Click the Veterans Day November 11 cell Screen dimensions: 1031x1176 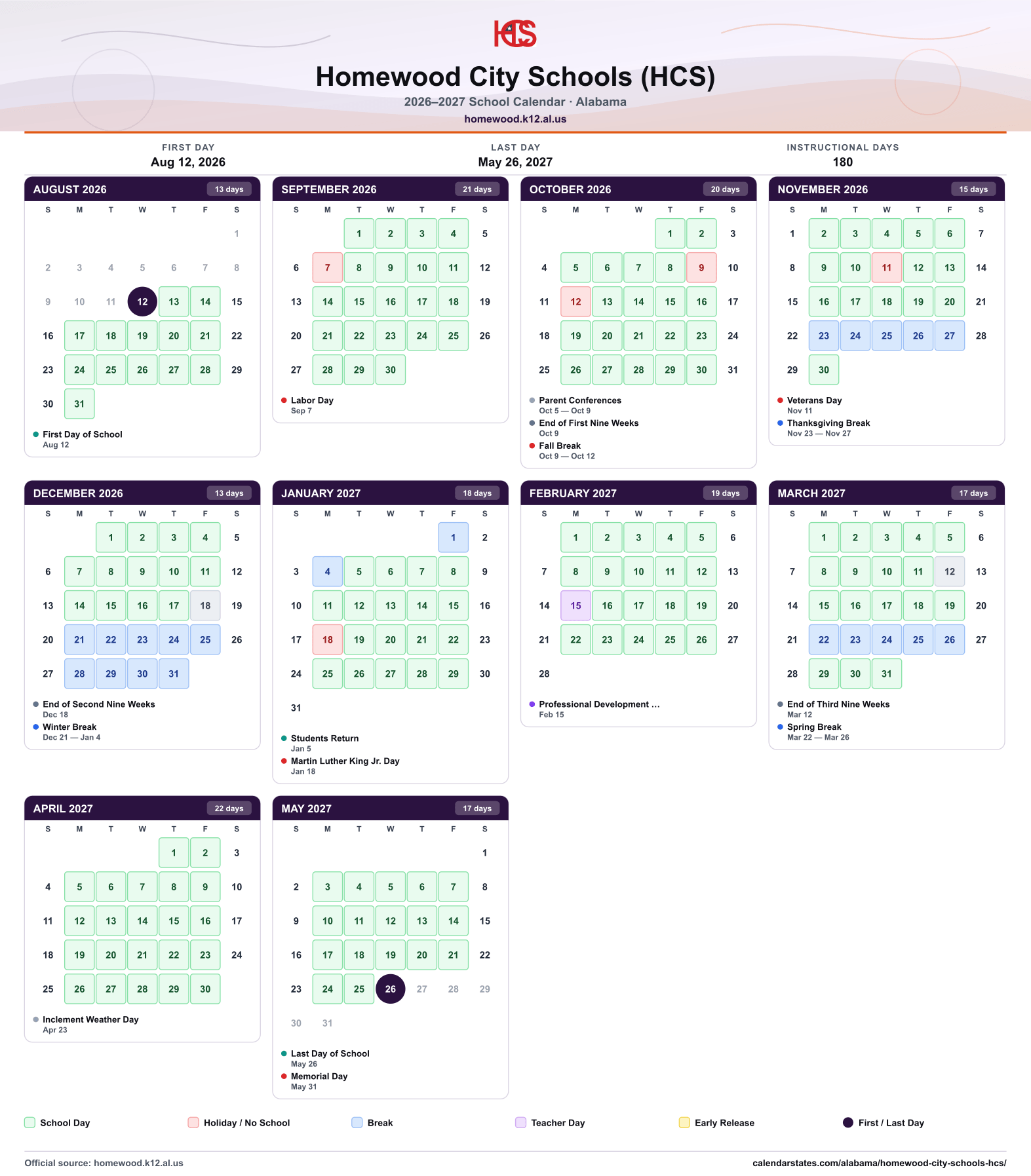click(887, 268)
